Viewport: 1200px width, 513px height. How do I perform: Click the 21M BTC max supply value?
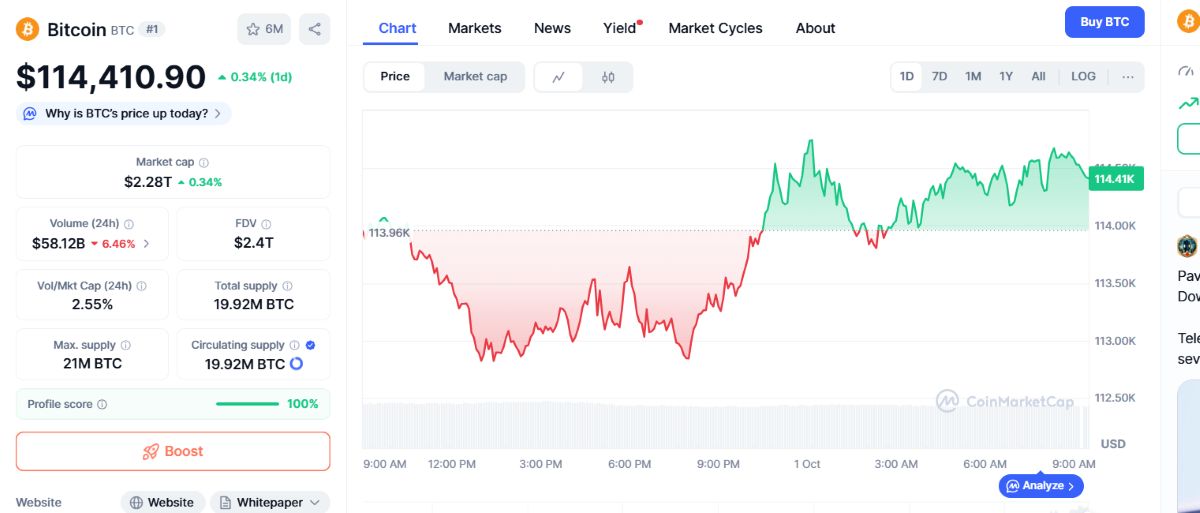click(x=92, y=363)
